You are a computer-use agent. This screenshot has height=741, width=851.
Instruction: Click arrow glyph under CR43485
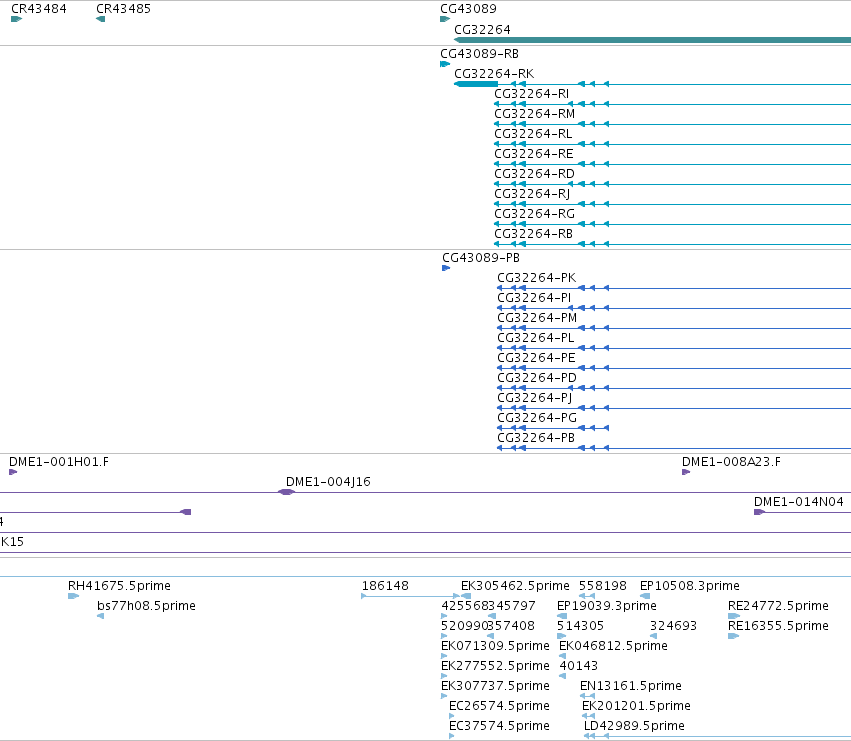tap(100, 19)
